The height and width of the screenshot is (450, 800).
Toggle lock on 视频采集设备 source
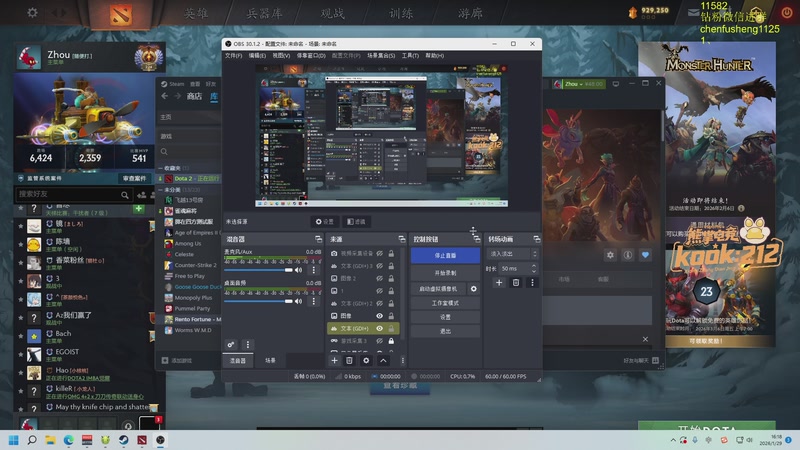coord(391,253)
